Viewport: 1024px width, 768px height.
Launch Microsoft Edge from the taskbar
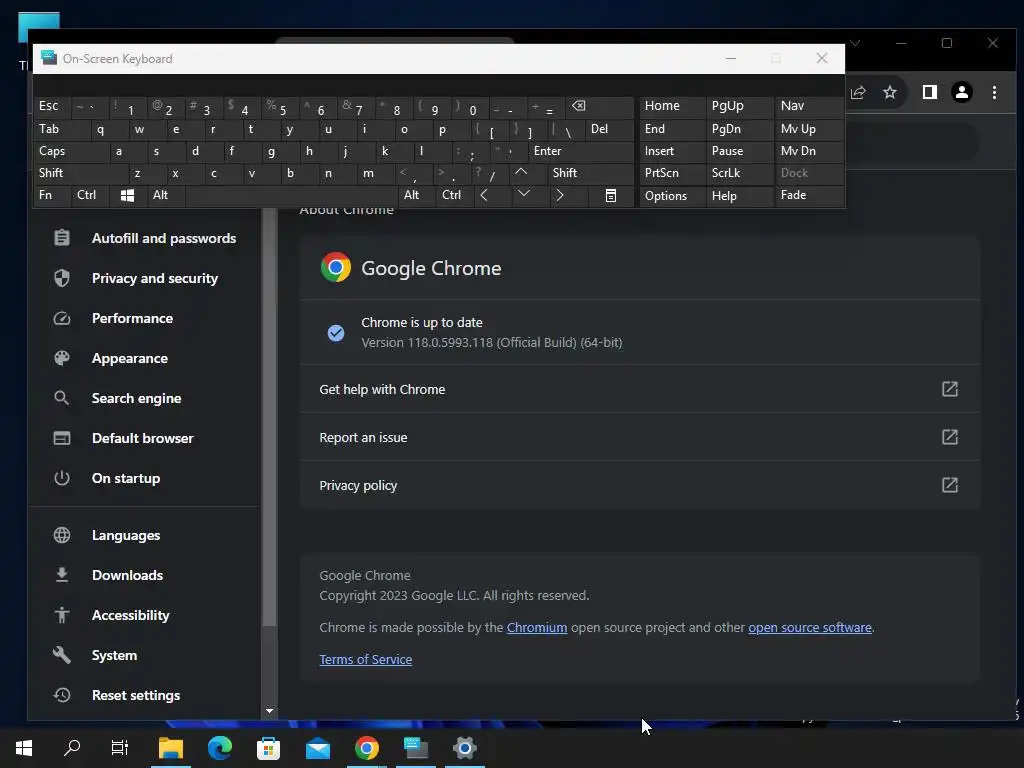[x=220, y=748]
